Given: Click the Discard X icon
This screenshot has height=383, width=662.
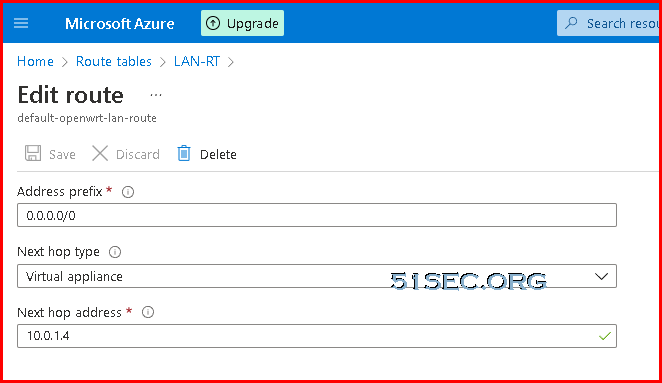Looking at the screenshot, I should (100, 153).
